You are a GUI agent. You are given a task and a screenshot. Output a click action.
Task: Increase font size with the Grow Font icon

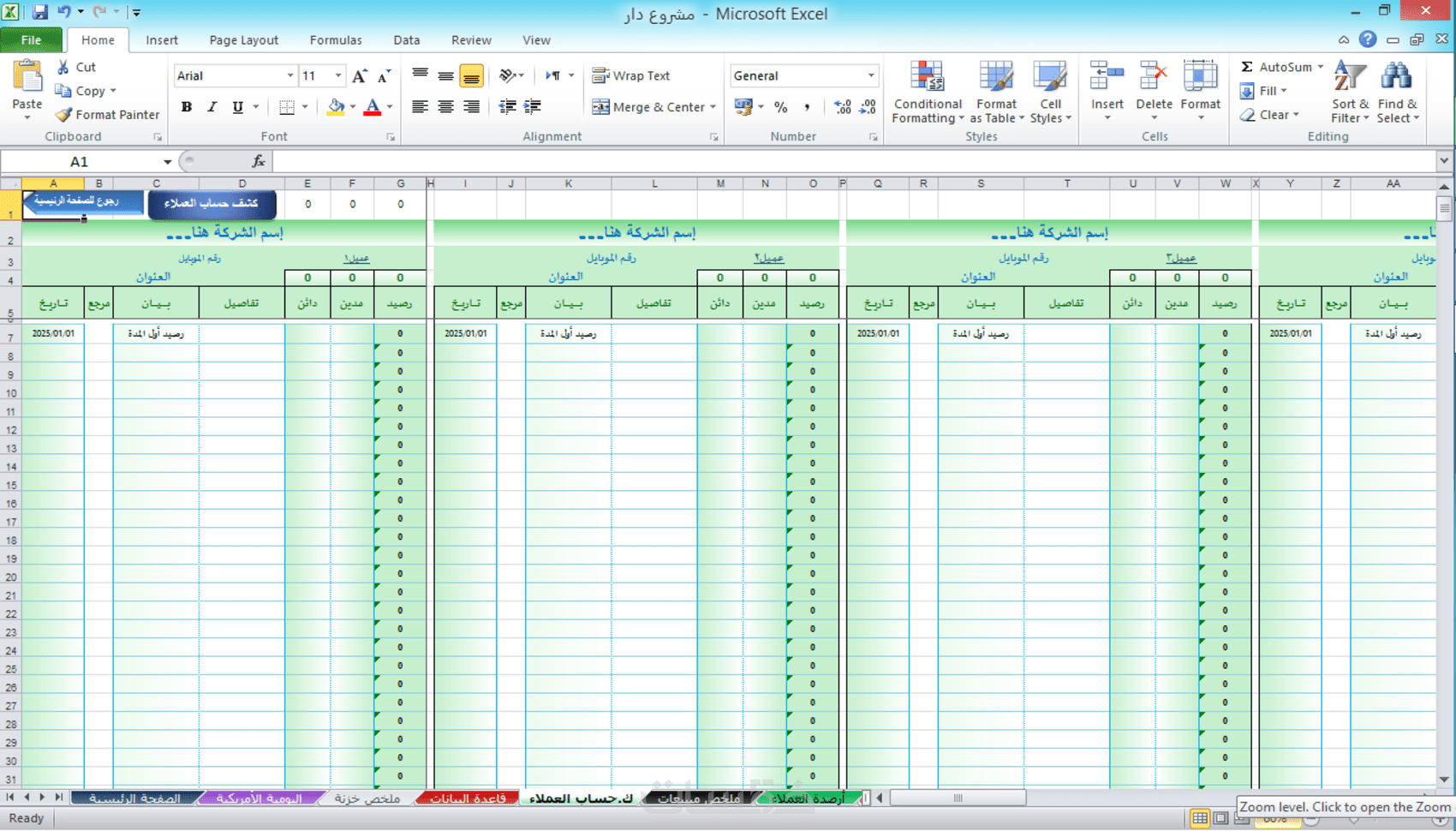tap(360, 76)
